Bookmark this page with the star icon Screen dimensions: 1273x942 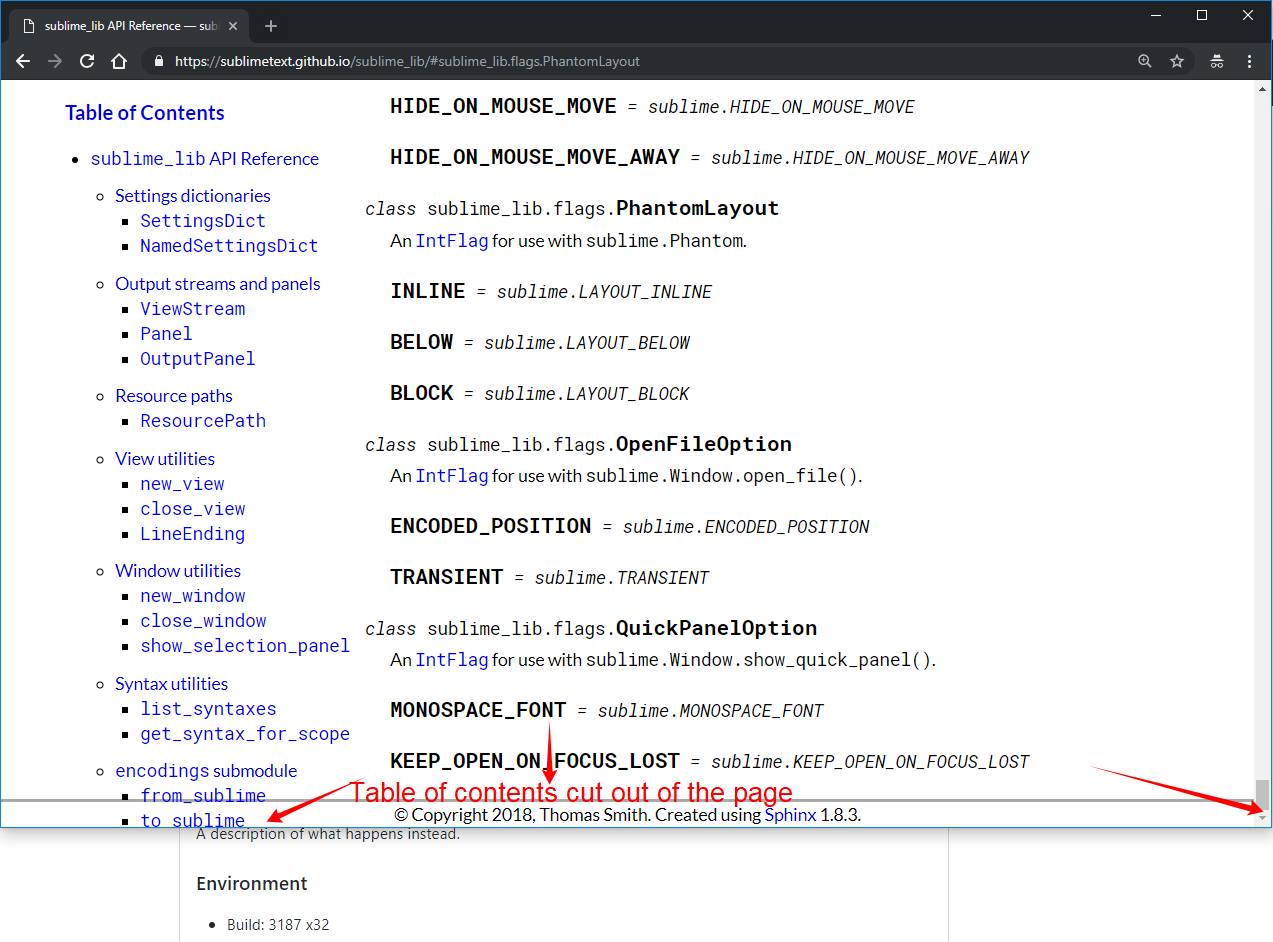(1177, 61)
